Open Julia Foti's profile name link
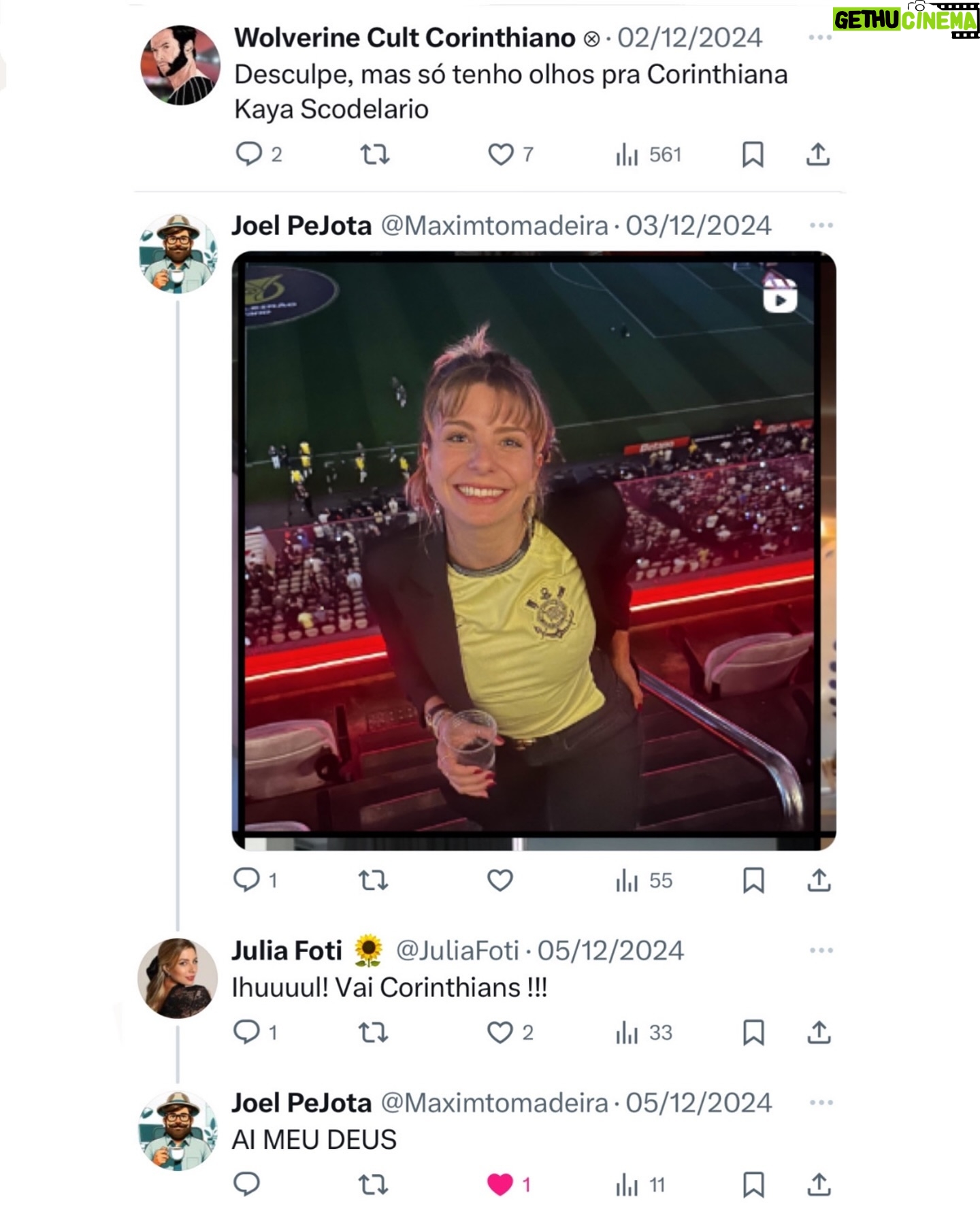 287,951
